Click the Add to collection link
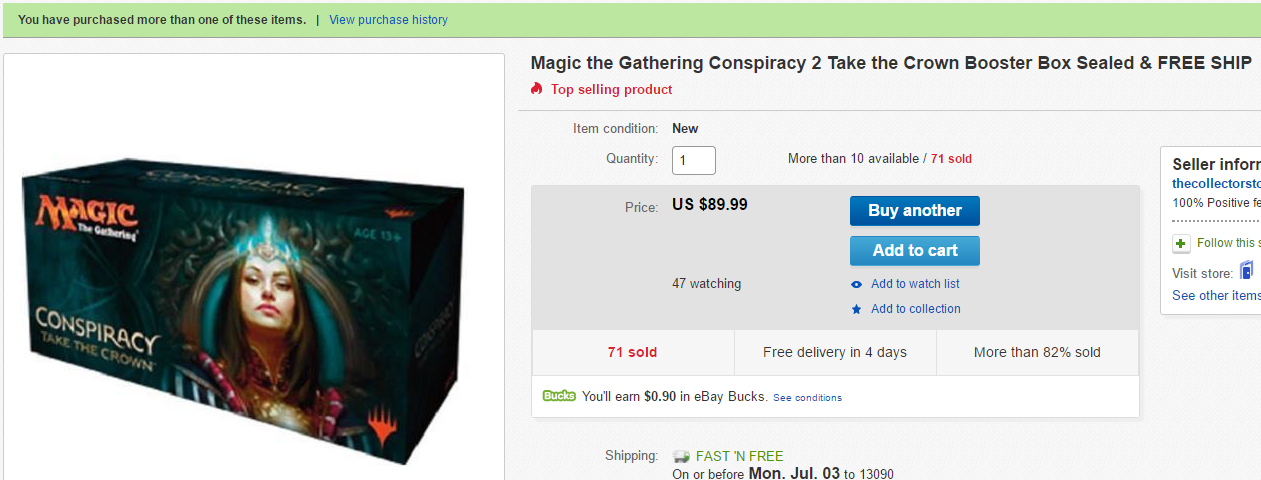This screenshot has width=1261, height=480. click(x=915, y=309)
